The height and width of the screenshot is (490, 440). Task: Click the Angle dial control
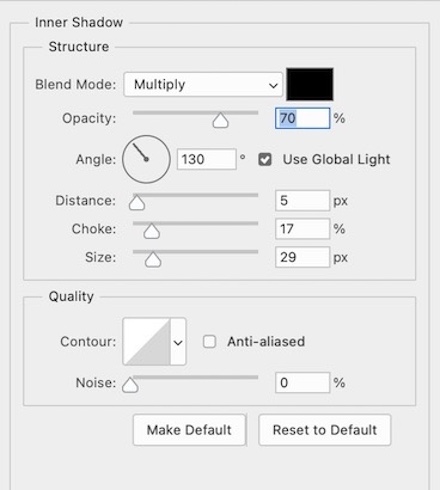click(146, 159)
